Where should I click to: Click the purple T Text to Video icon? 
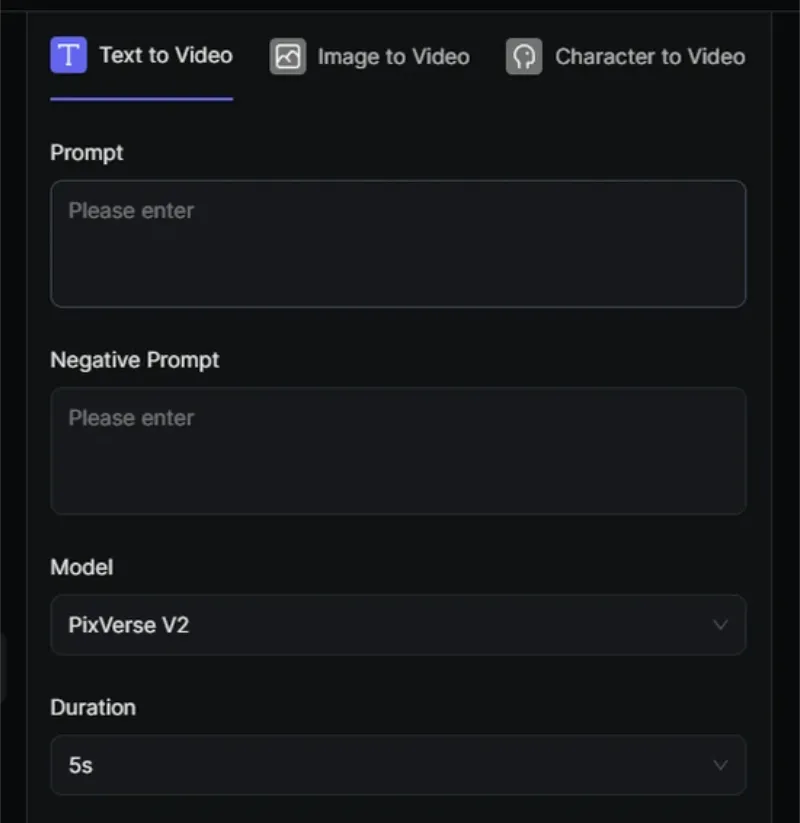[68, 55]
